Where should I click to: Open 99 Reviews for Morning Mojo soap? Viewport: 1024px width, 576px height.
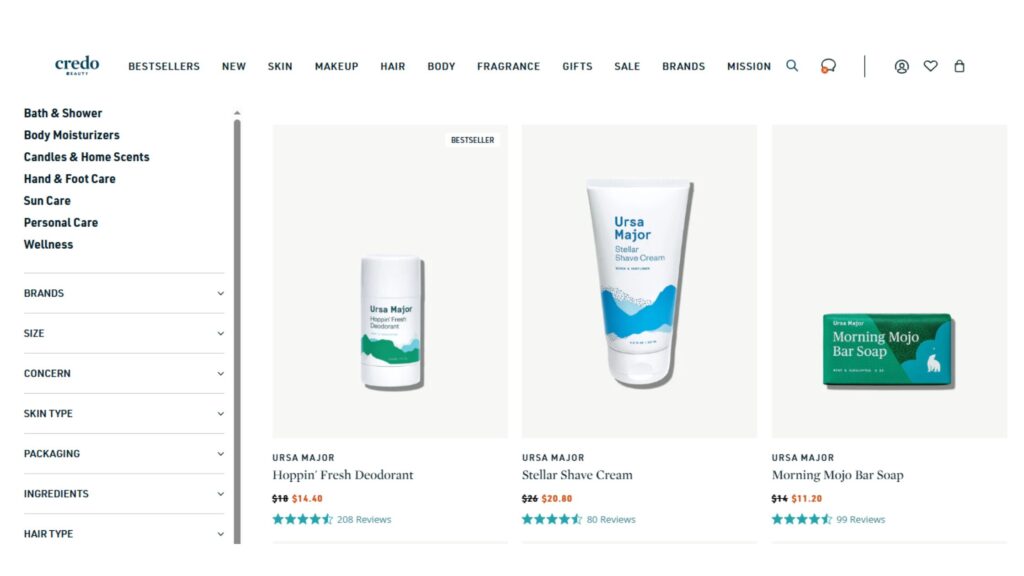[861, 519]
